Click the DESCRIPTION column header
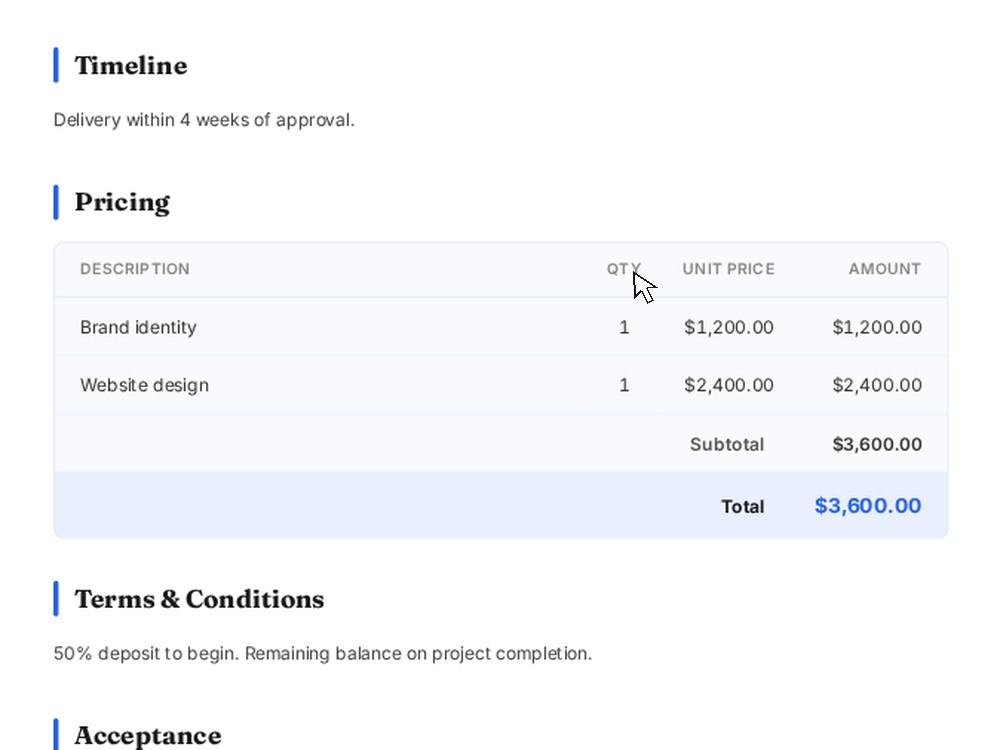 (x=135, y=269)
